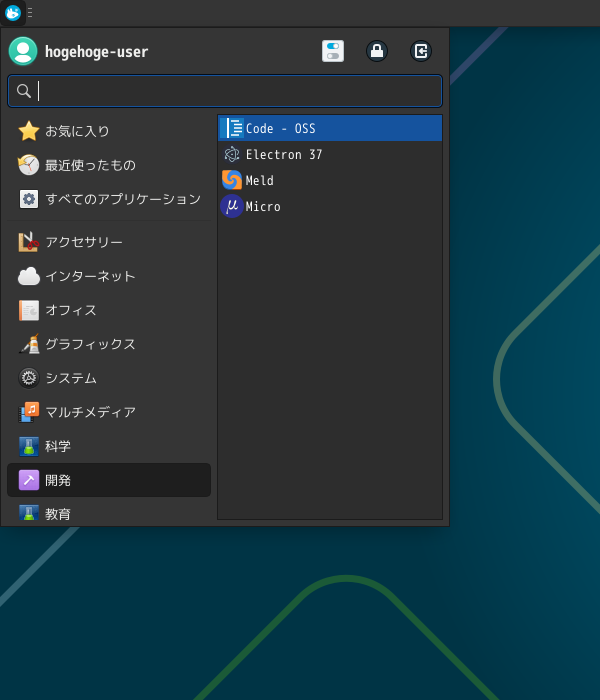The height and width of the screenshot is (700, 600).
Task: Click the lock screen padlock icon
Action: pos(377,51)
